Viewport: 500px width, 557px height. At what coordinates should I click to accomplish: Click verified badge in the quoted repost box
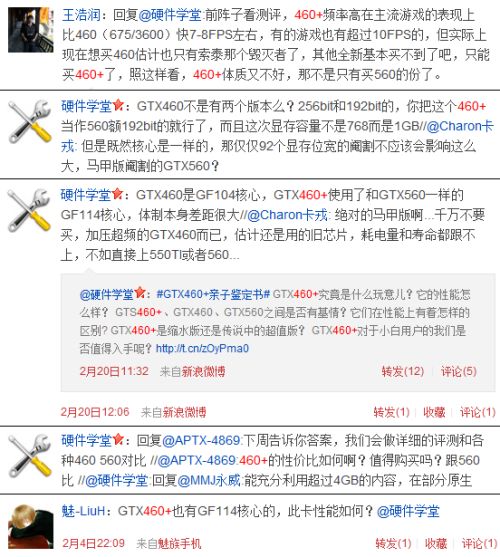coord(140,293)
